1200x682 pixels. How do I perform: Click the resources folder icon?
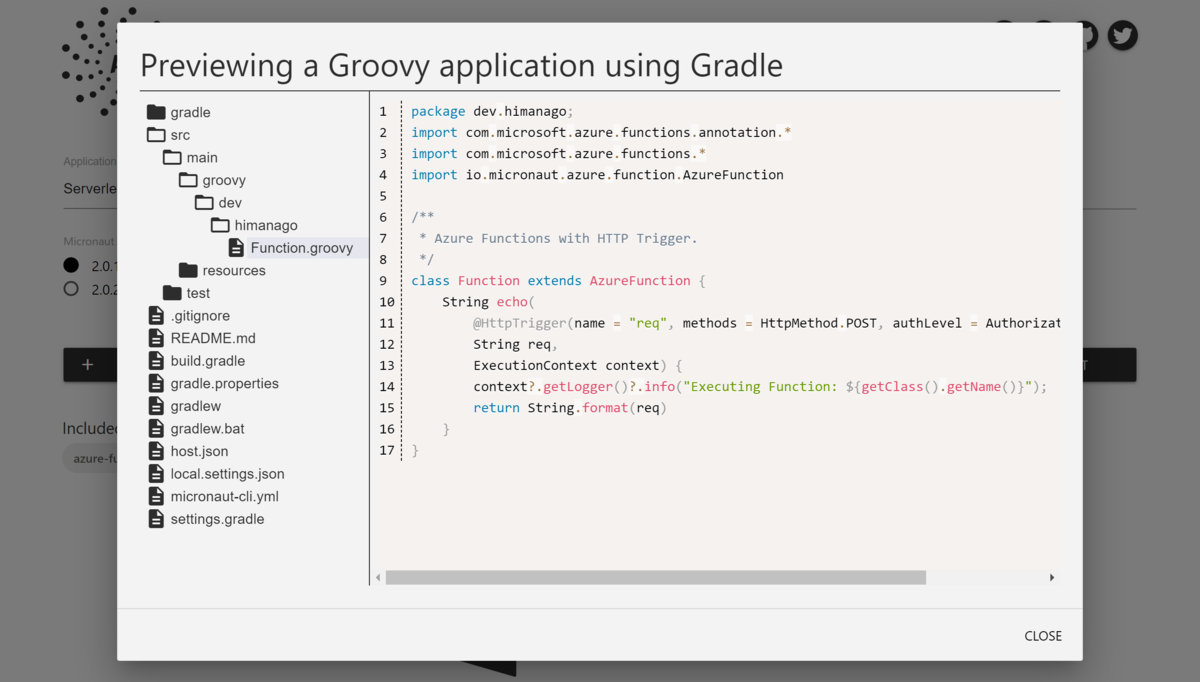coord(188,270)
